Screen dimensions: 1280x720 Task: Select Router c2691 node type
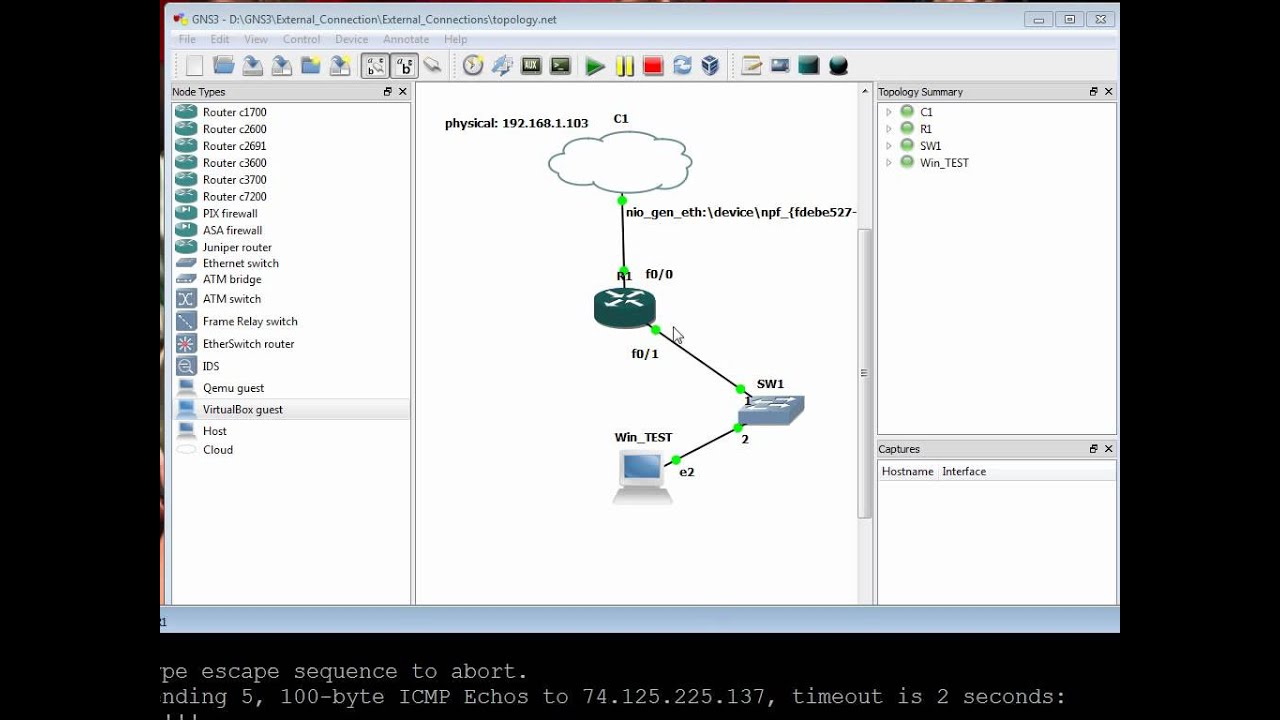click(291, 146)
